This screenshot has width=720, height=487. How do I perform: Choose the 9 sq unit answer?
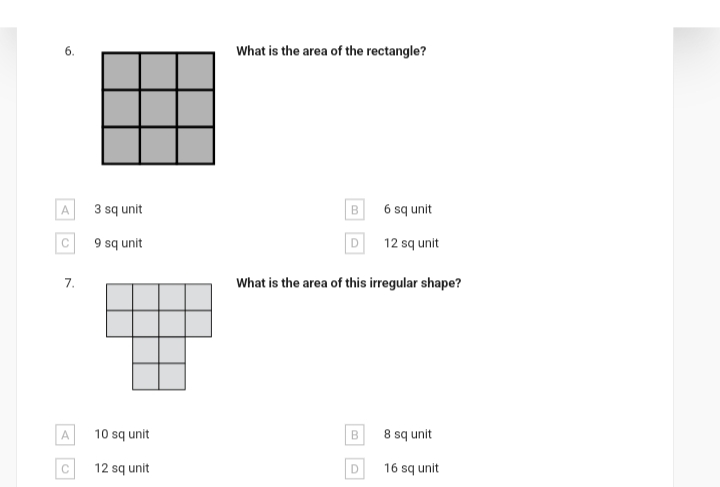tap(118, 243)
